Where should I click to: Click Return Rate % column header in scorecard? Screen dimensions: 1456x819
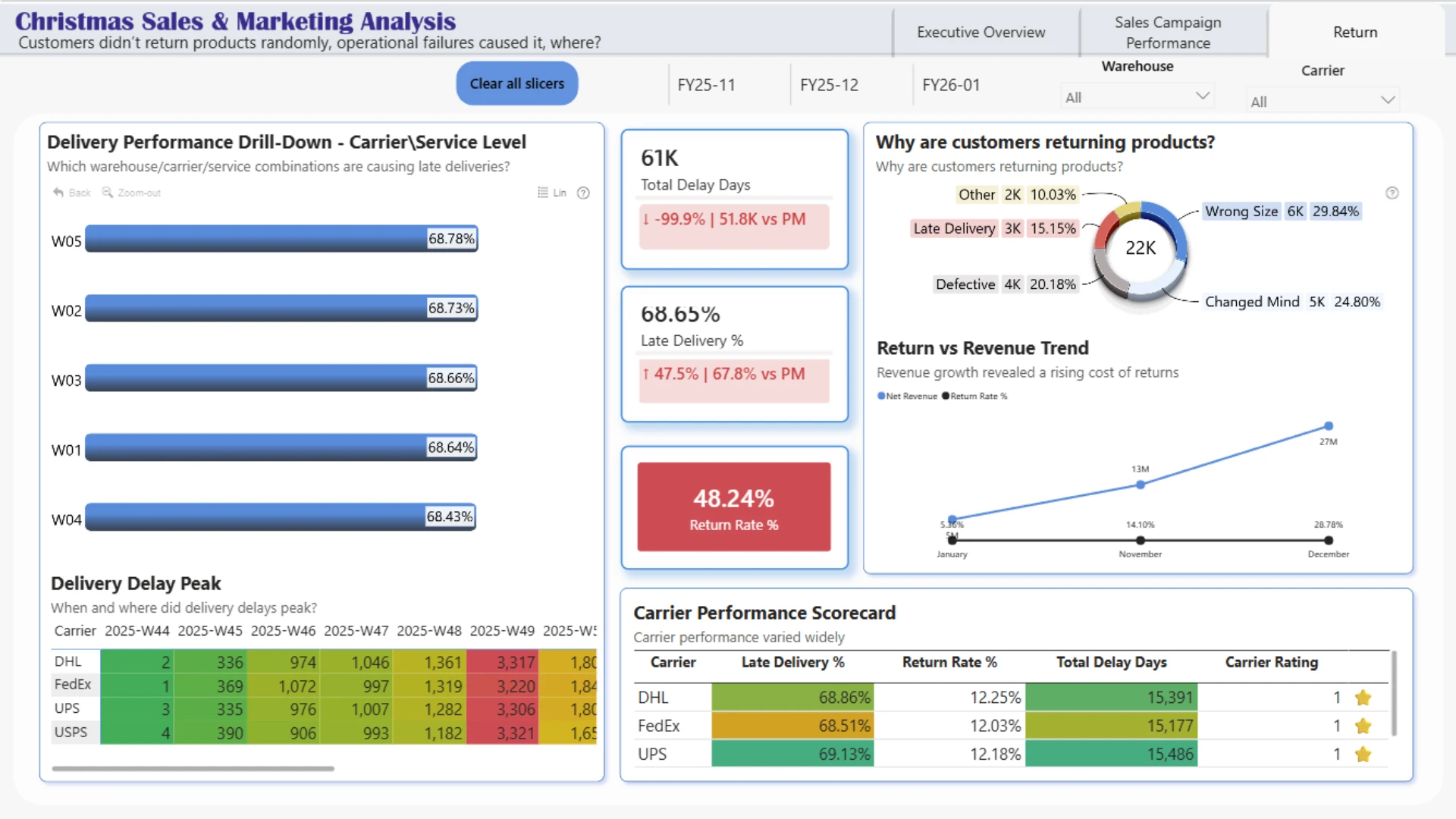pyautogui.click(x=949, y=662)
